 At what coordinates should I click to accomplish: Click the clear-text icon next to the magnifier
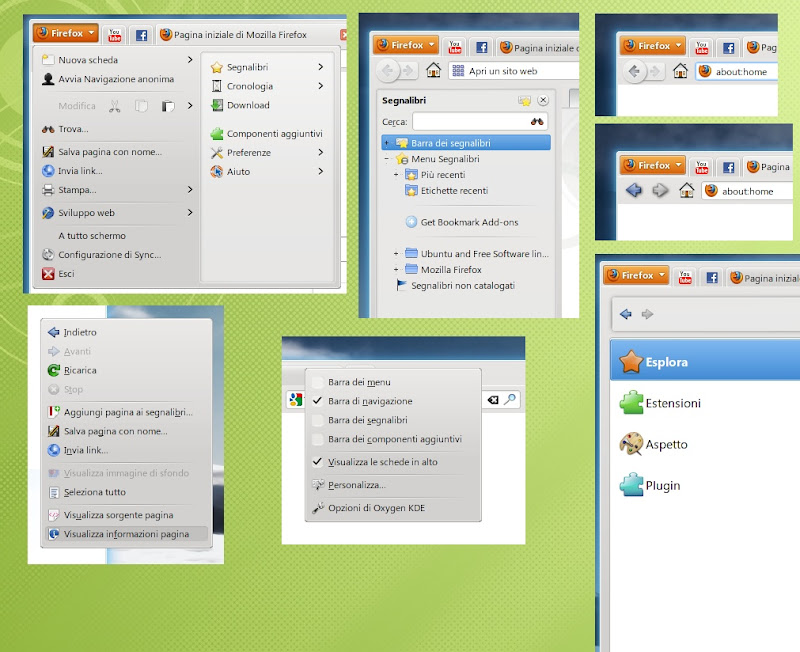[x=493, y=400]
